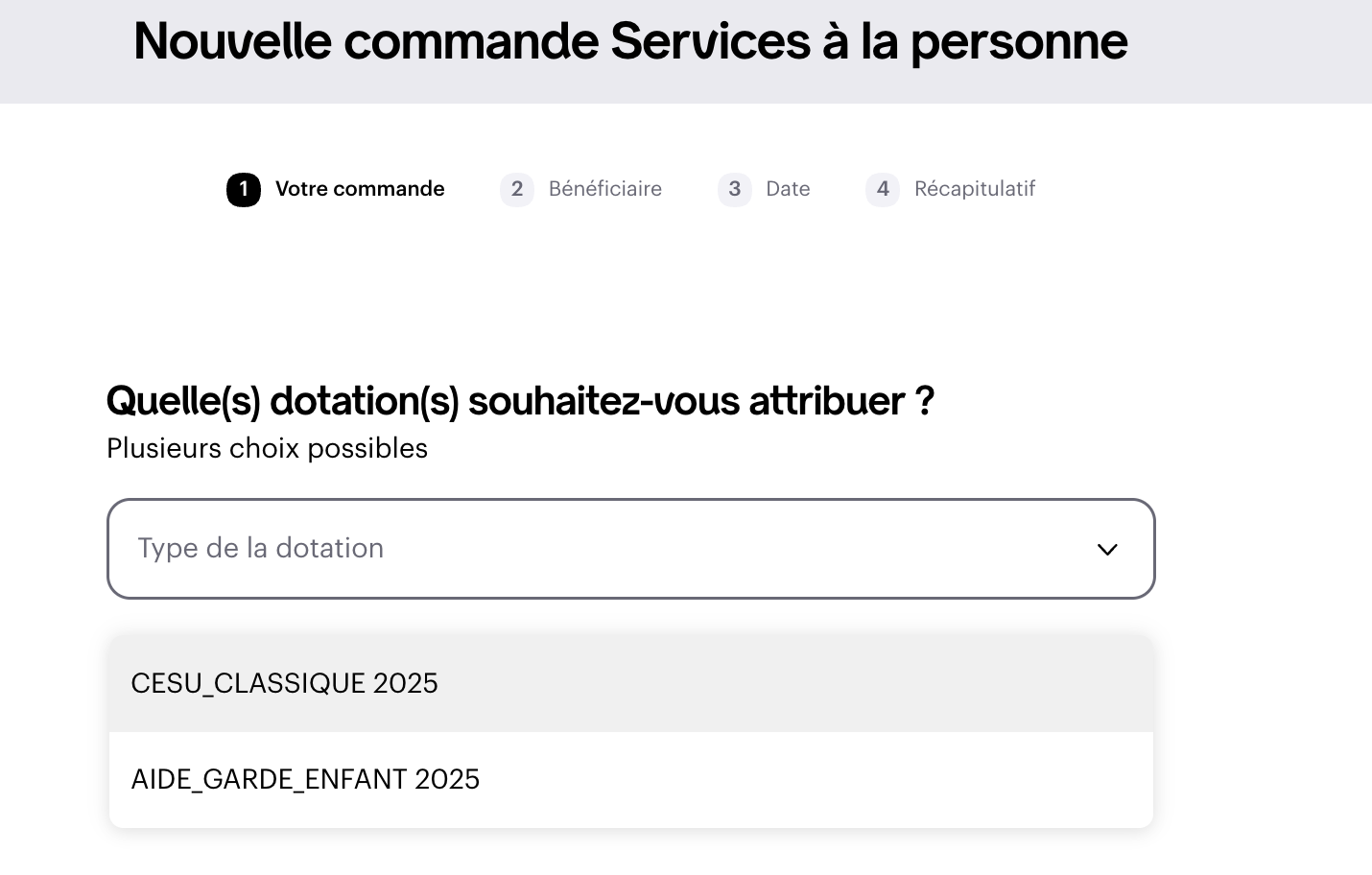Click 2025 in the CESU_CLASSIQUE option
Screen dimensions: 1372x875
[x=405, y=684]
